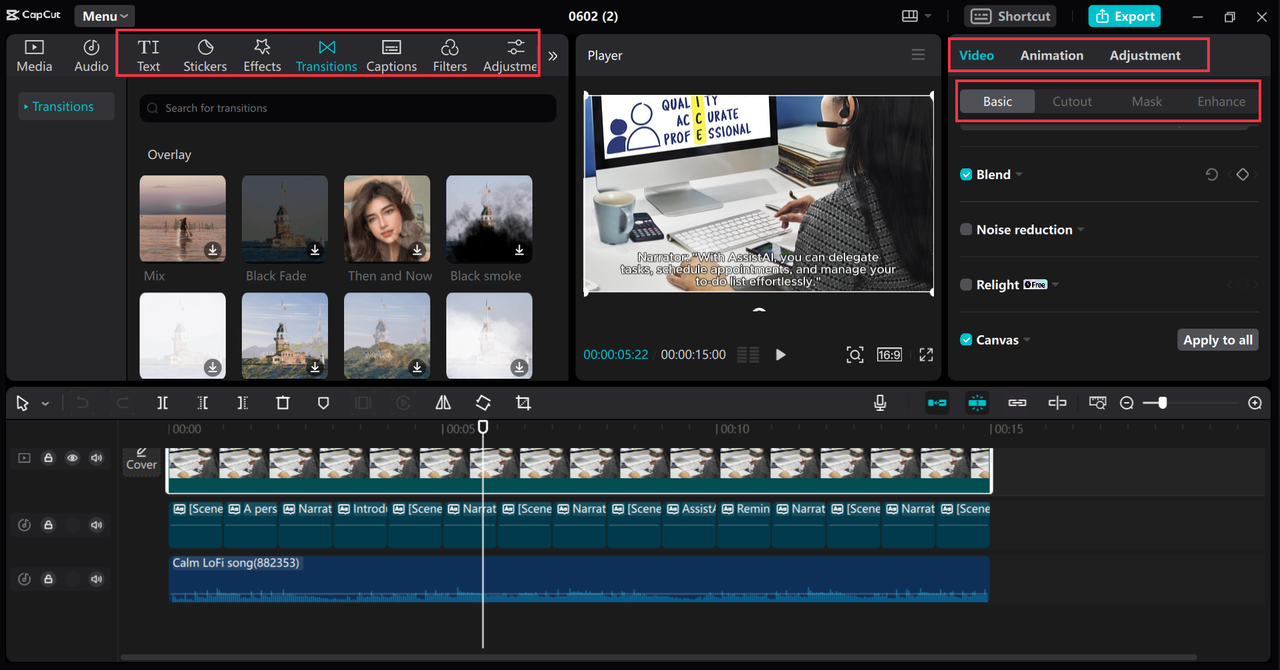Show more tabs with double chevron

553,56
